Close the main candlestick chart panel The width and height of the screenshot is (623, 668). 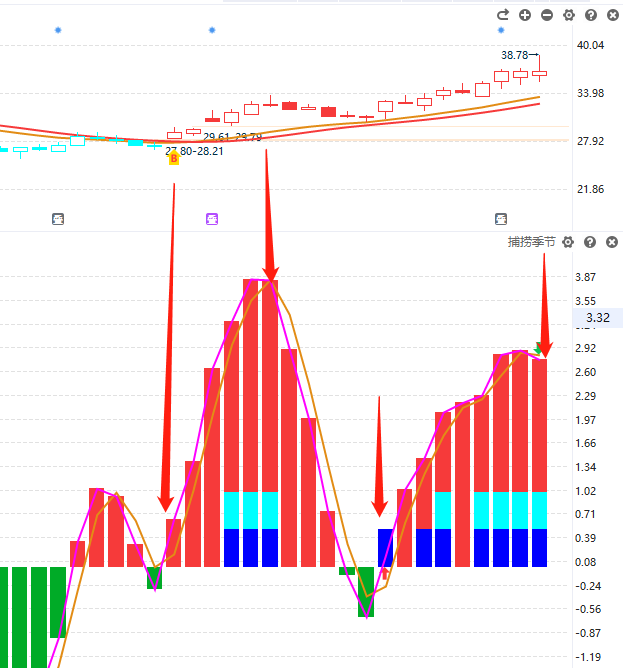coord(612,15)
